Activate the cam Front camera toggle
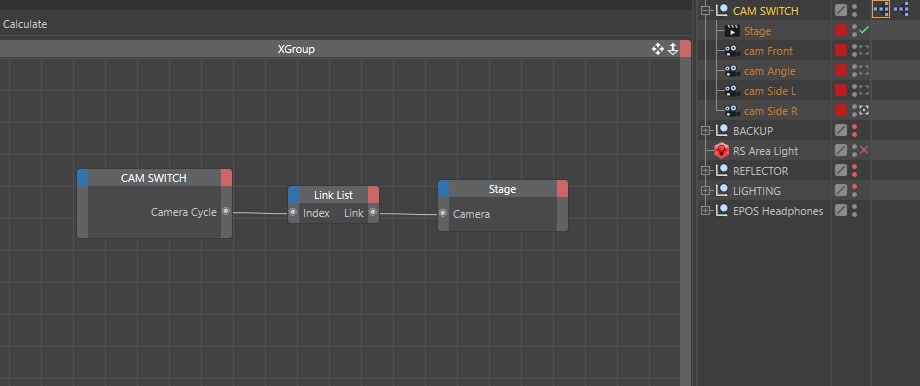This screenshot has height=386, width=920. (864, 51)
